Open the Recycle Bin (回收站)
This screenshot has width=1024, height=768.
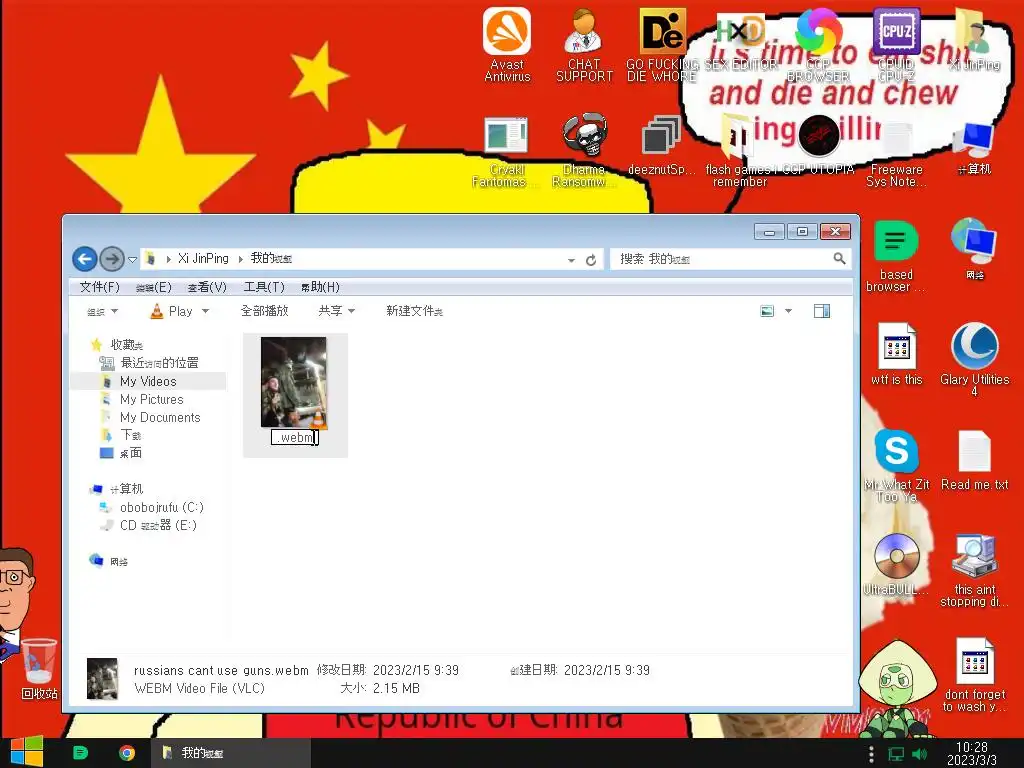39,669
